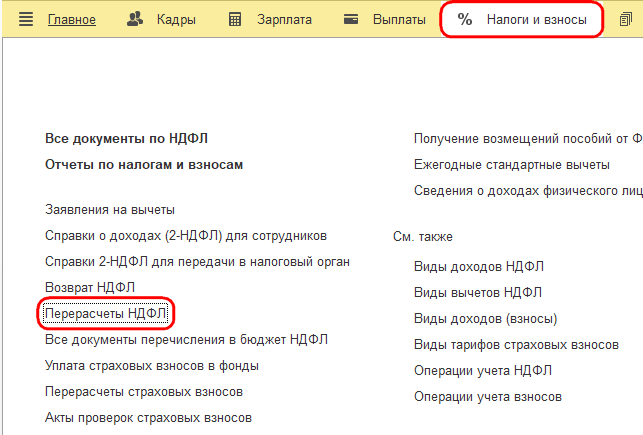The image size is (643, 435).
Task: Click the См. также heading
Action: [423, 237]
